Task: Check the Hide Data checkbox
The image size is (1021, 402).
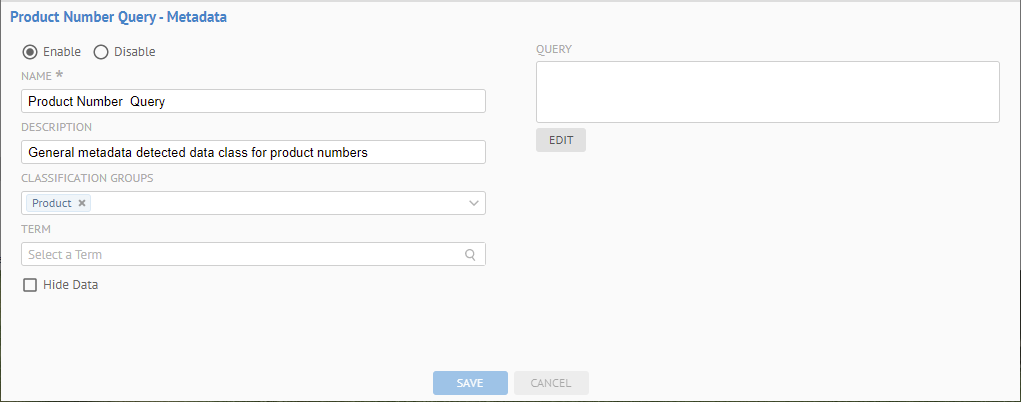Action: pyautogui.click(x=30, y=285)
